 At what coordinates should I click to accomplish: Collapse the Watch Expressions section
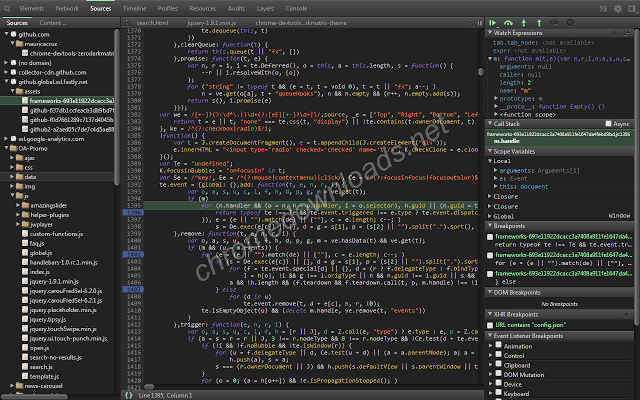tap(490, 33)
